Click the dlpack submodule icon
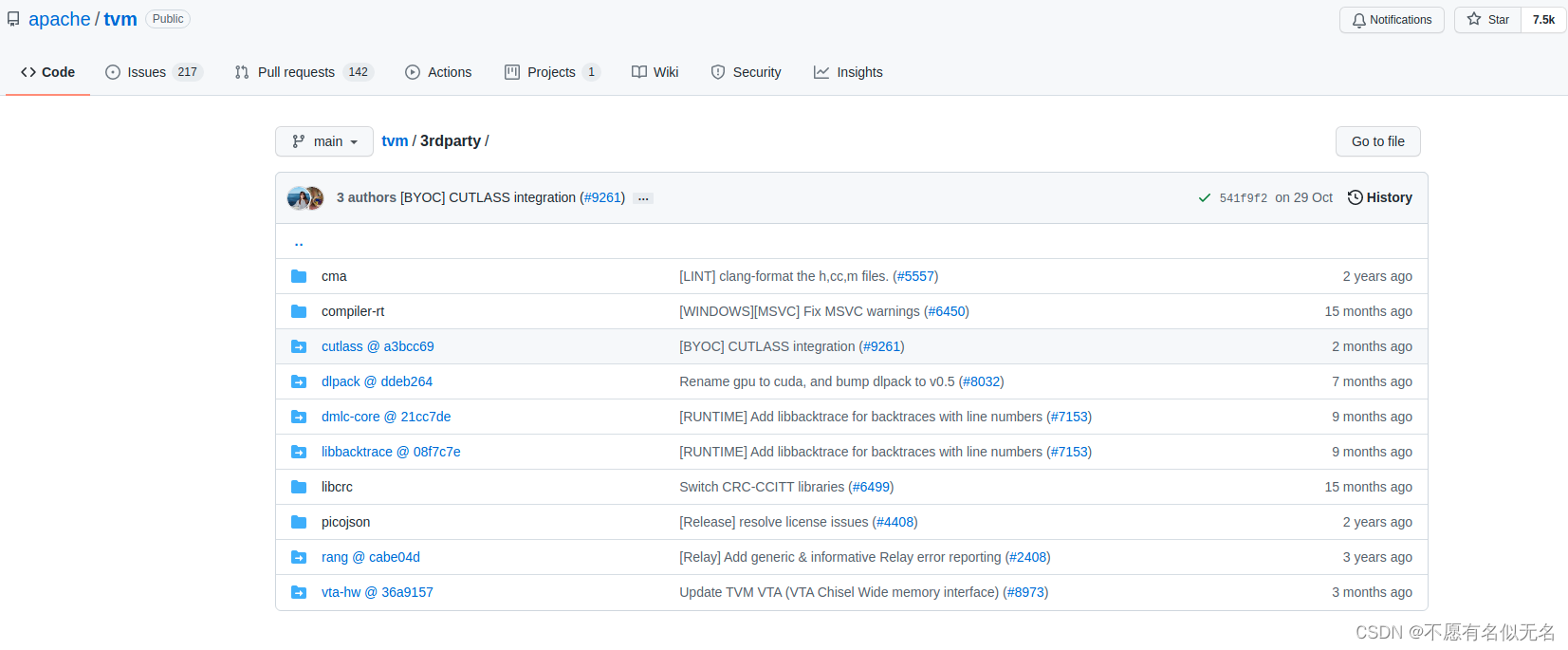 299,381
